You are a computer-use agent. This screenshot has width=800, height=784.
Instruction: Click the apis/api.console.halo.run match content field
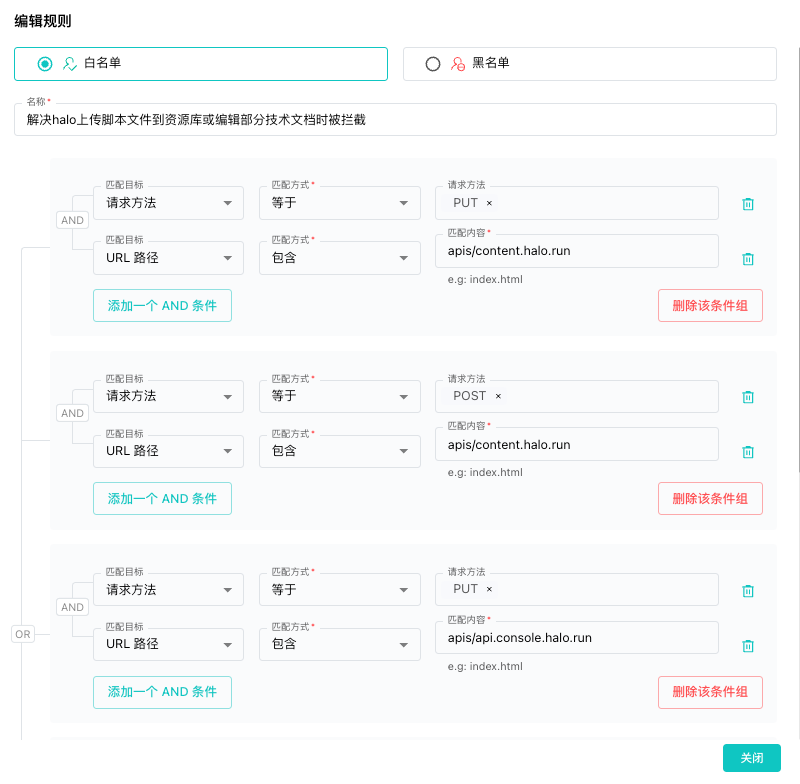[577, 638]
